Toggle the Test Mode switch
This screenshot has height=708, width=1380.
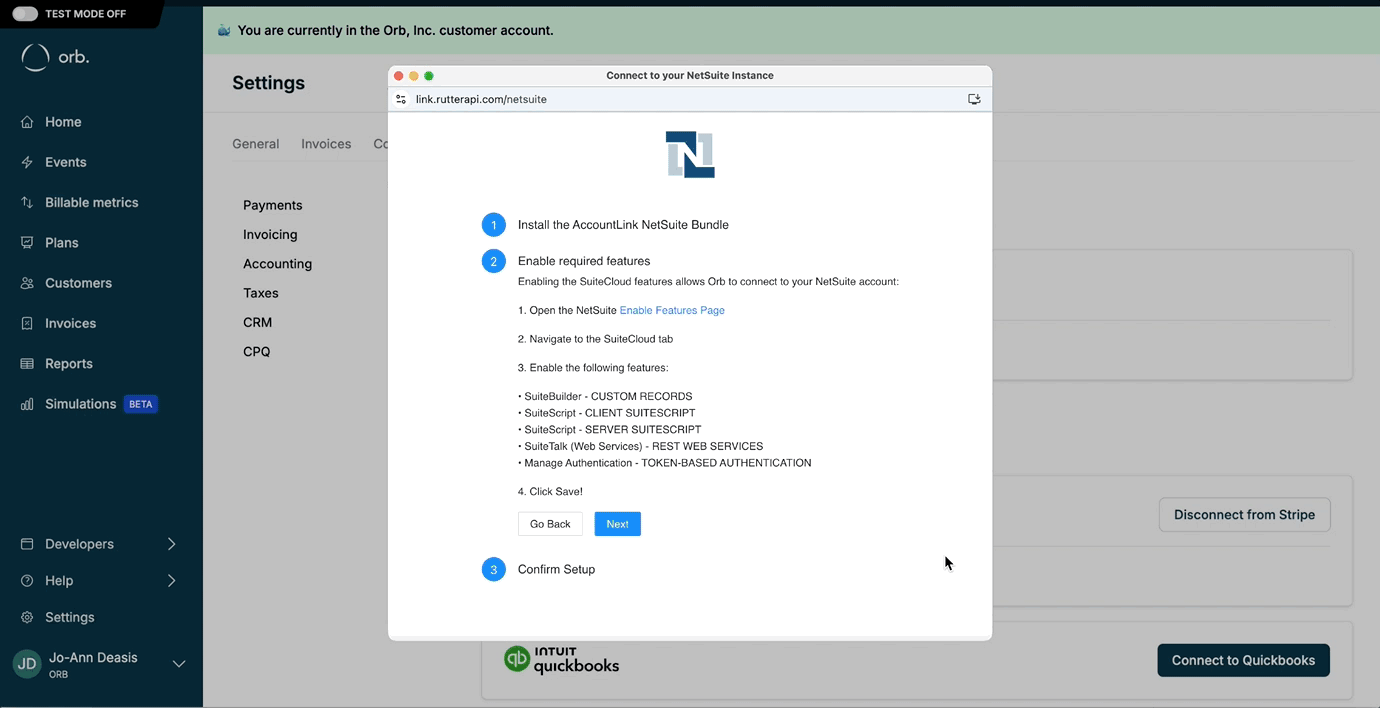(25, 14)
